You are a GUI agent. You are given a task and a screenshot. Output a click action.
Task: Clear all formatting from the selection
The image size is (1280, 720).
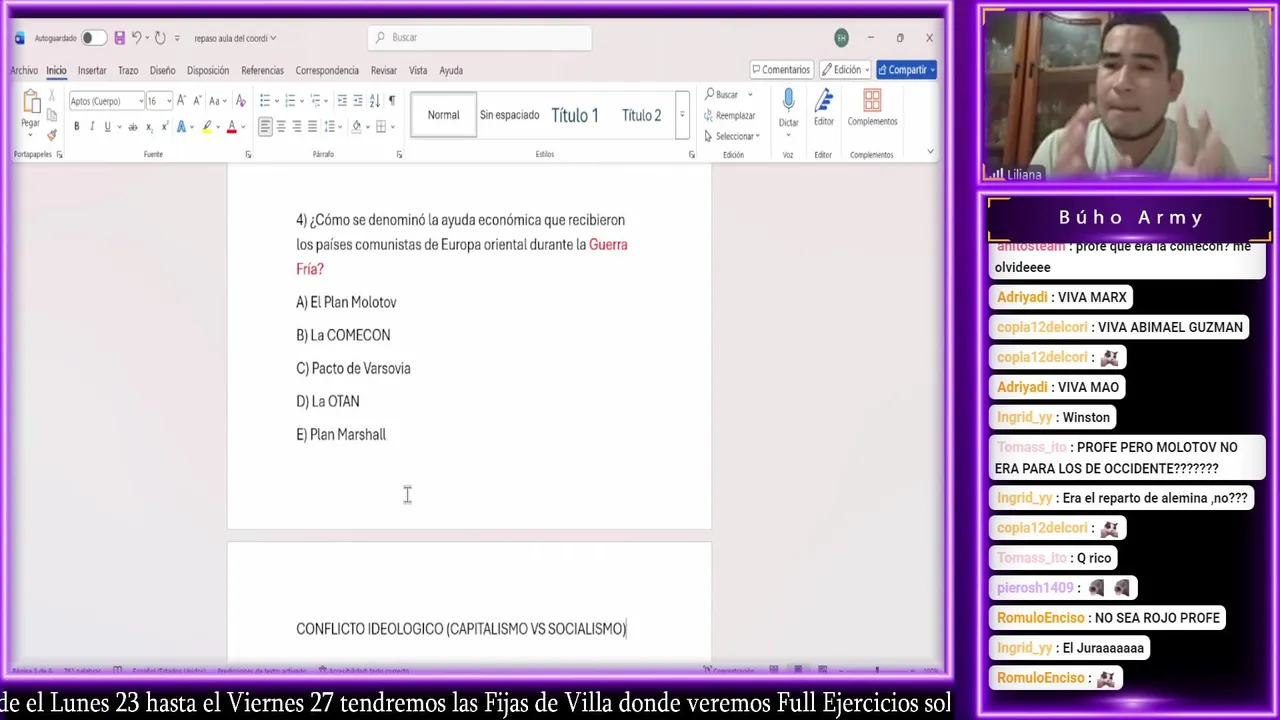[x=240, y=101]
